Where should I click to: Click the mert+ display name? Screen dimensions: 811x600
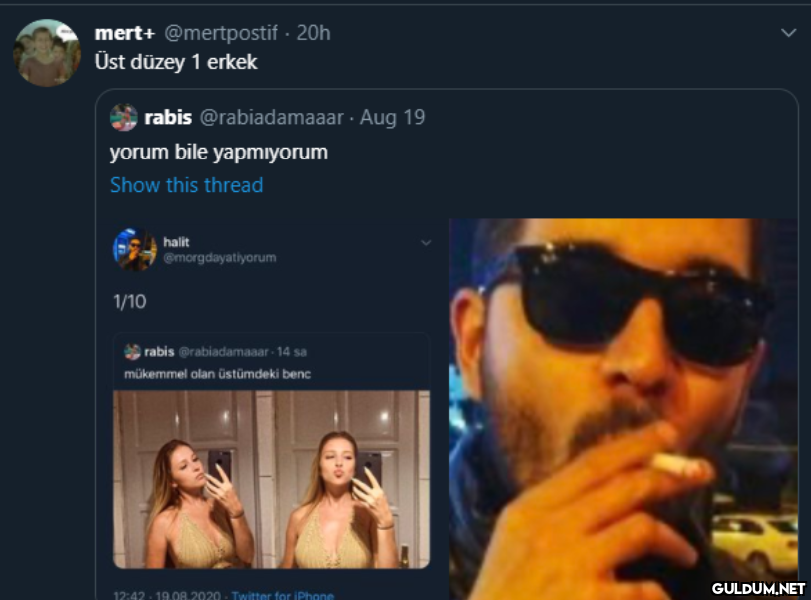tap(125, 33)
